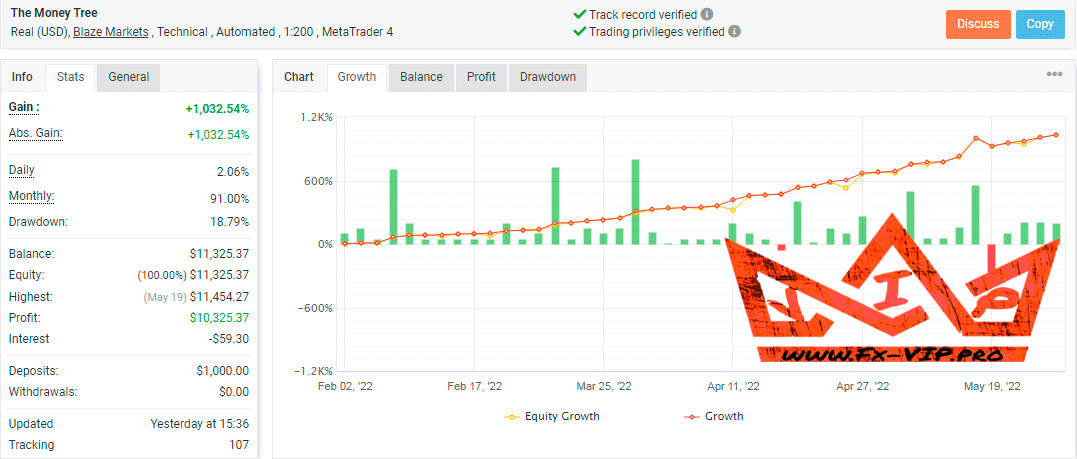Show the Balance chart tab

[421, 77]
